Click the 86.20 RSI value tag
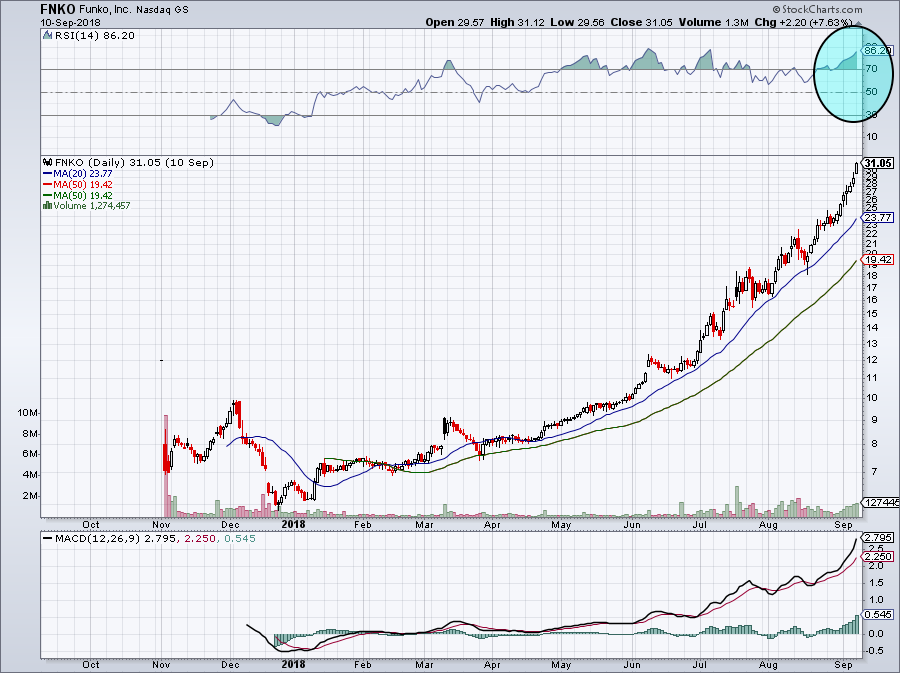This screenshot has width=900, height=673. click(878, 50)
